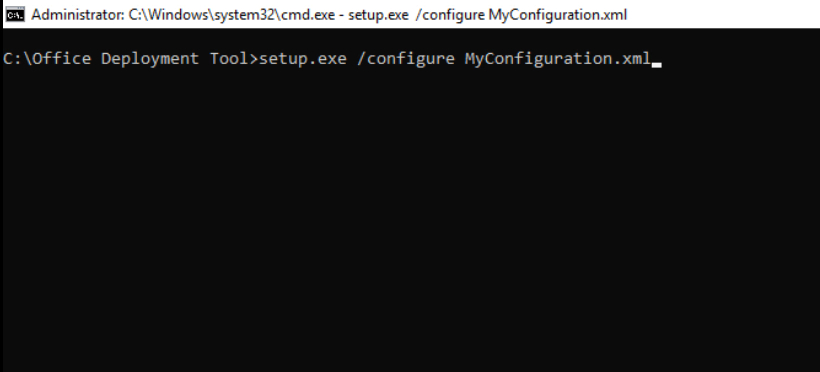Click /configure in the window title
This screenshot has width=820, height=372.
[450, 15]
